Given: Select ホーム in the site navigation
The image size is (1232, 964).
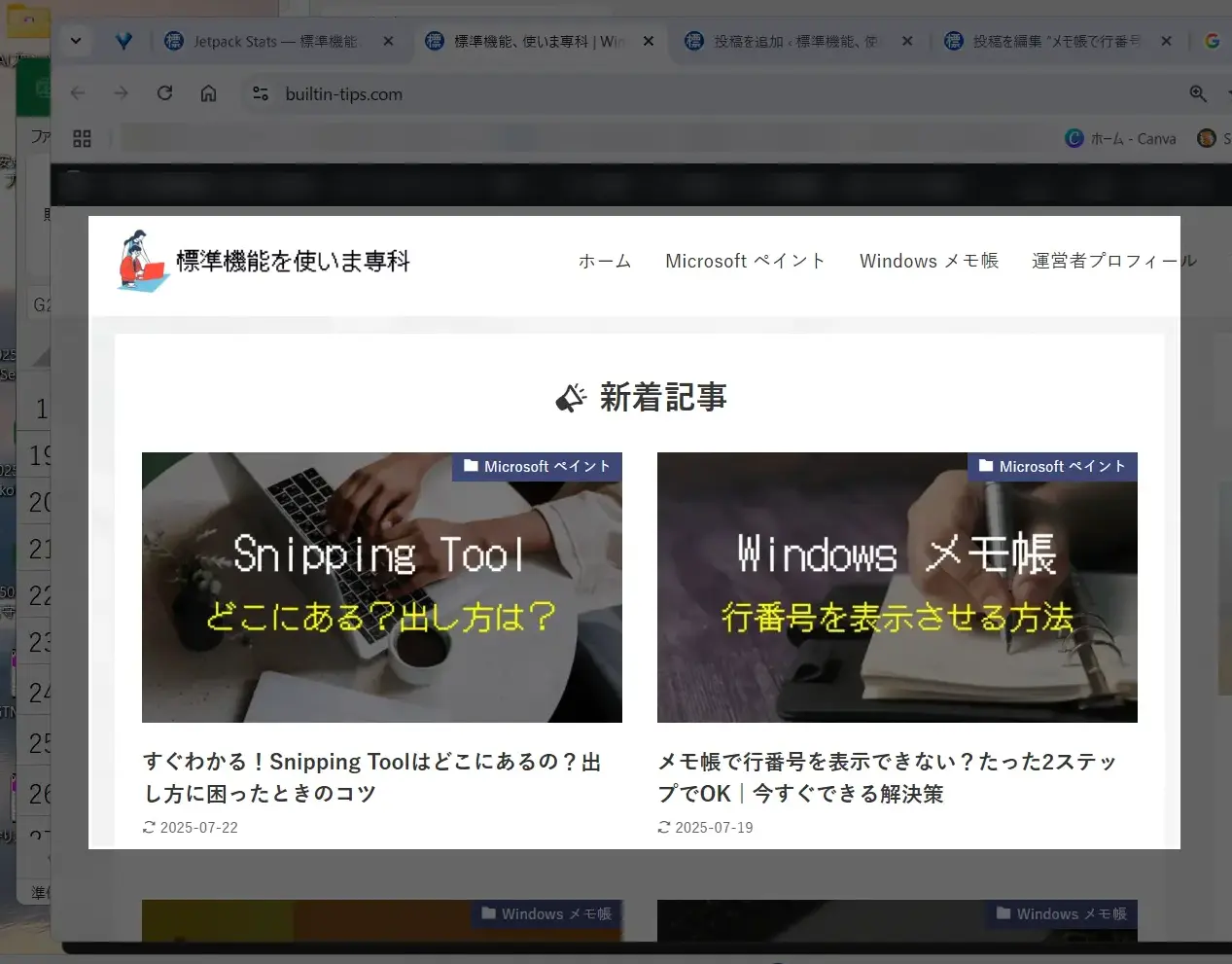Looking at the screenshot, I should pos(605,261).
